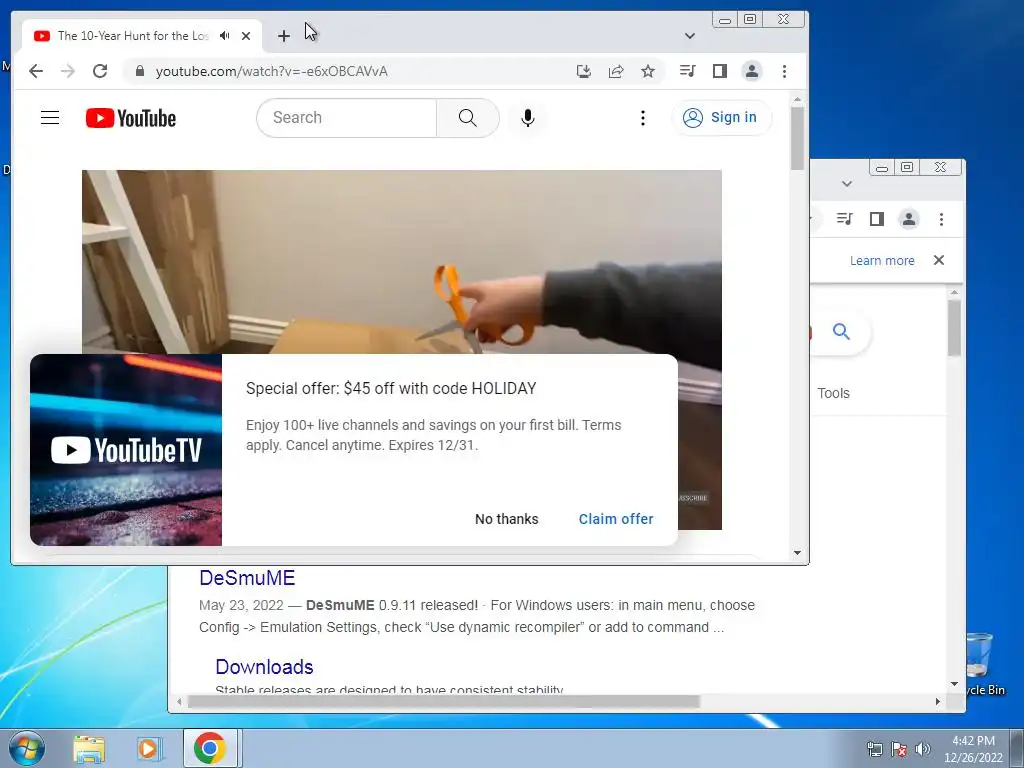This screenshot has width=1024, height=768.
Task: Click the video player showing scissors
Action: point(402,261)
